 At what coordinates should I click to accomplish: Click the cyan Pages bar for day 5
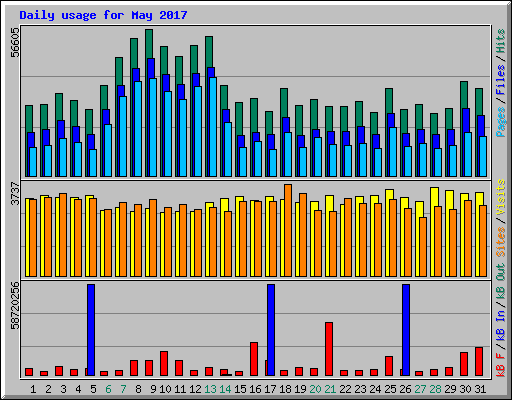click(x=93, y=163)
